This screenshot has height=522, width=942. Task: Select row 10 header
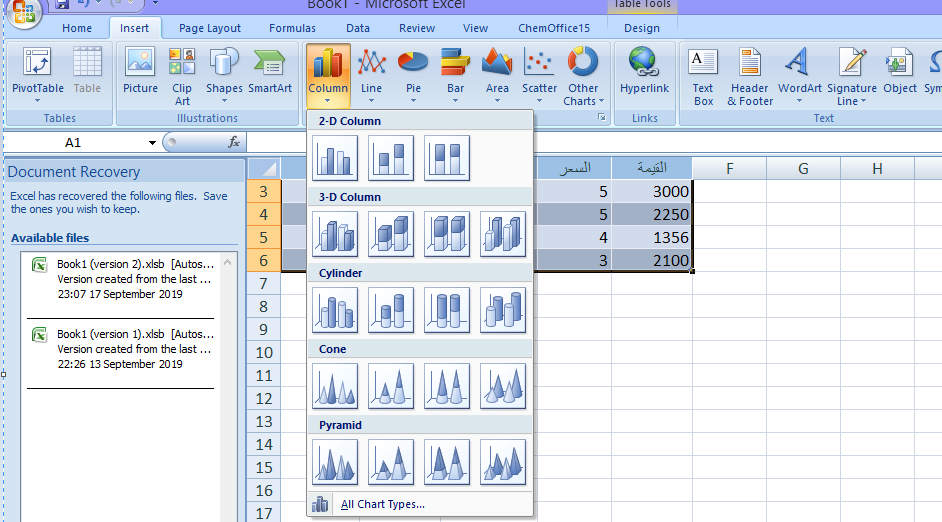coord(264,353)
